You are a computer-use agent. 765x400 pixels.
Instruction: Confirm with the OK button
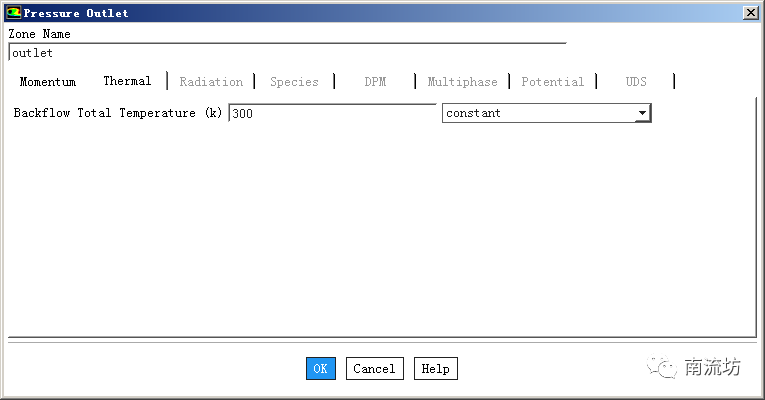(321, 368)
